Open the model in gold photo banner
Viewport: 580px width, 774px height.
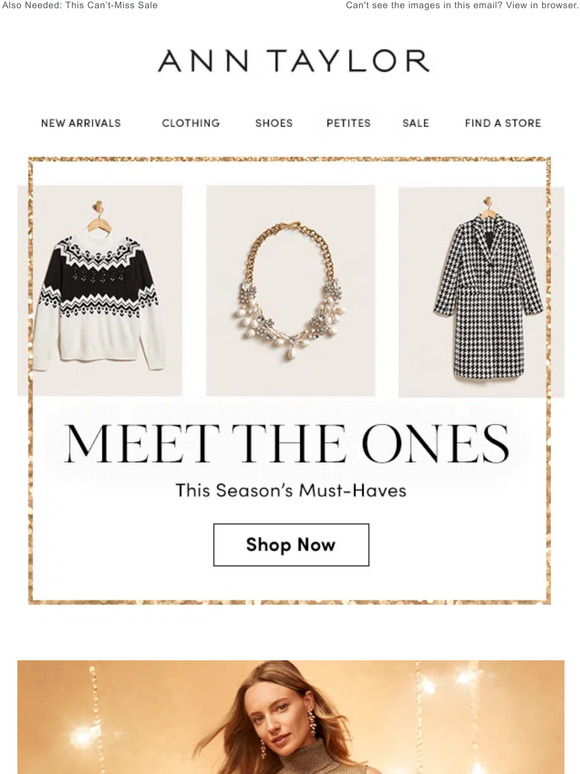click(291, 717)
